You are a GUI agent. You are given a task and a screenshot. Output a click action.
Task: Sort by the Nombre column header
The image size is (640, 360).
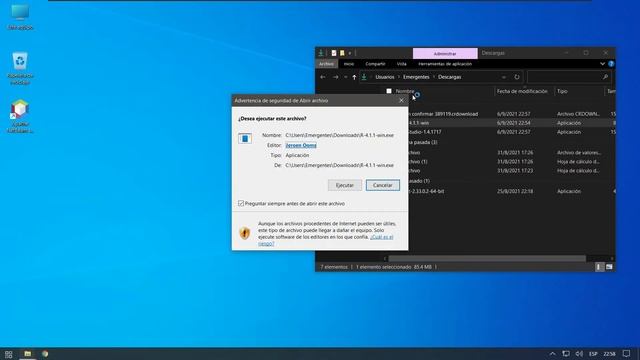405,91
